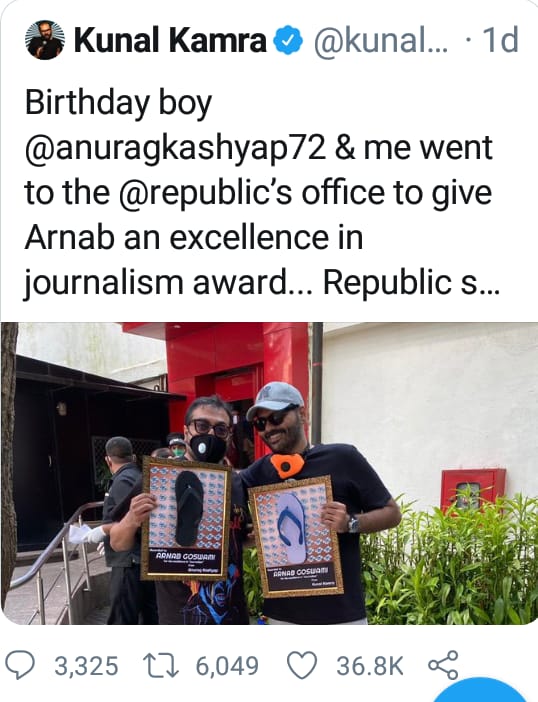Screen dimensions: 538x702
Task: Open Kunal Kamra's profile avatar
Action: pos(45,40)
